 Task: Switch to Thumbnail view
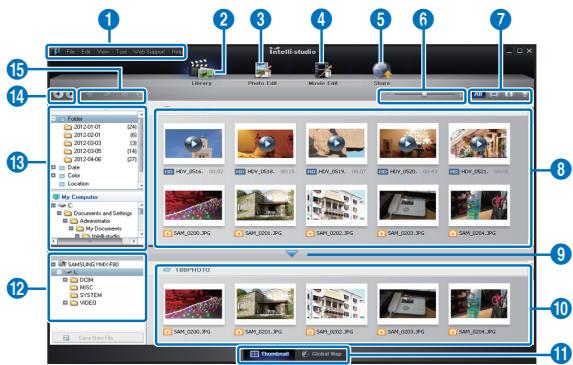tap(269, 354)
